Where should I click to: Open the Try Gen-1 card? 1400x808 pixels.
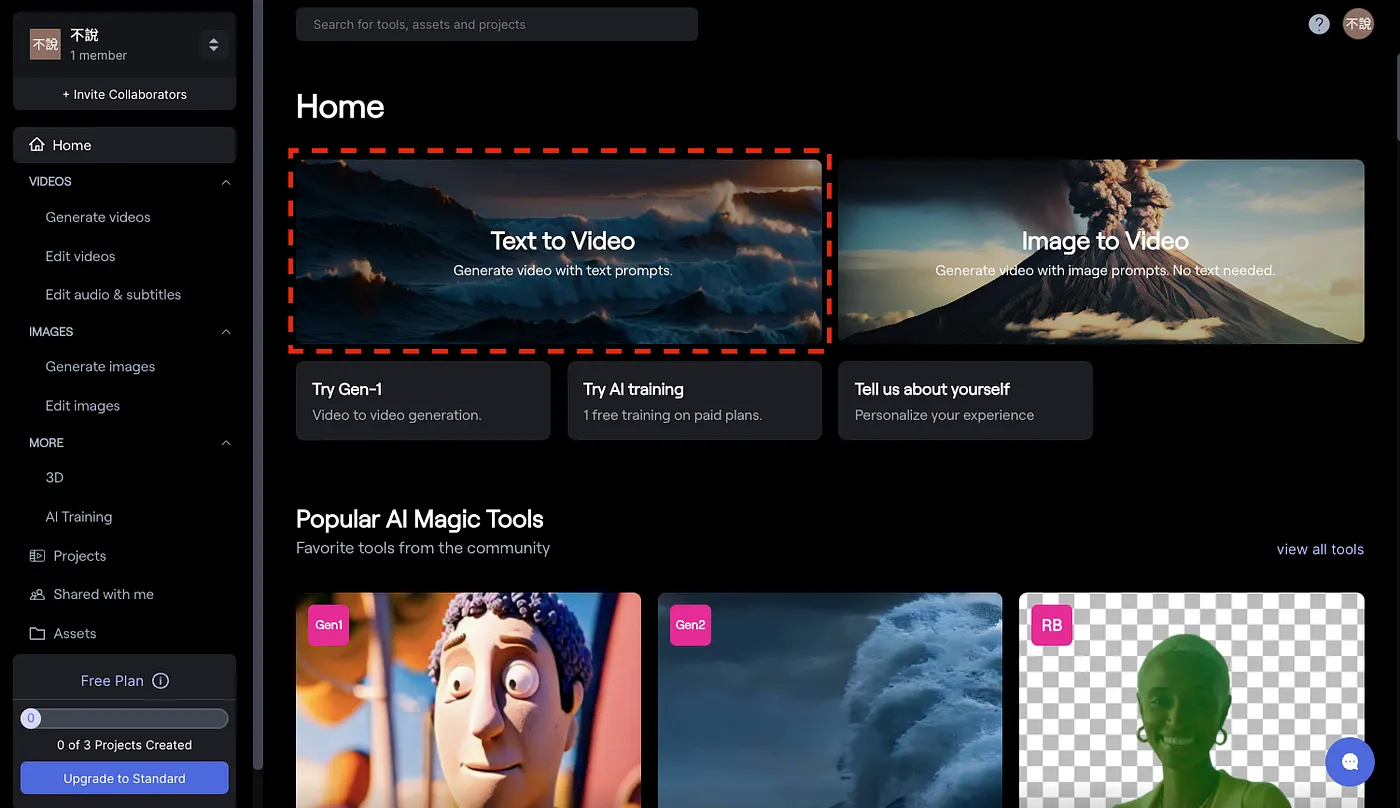point(423,401)
